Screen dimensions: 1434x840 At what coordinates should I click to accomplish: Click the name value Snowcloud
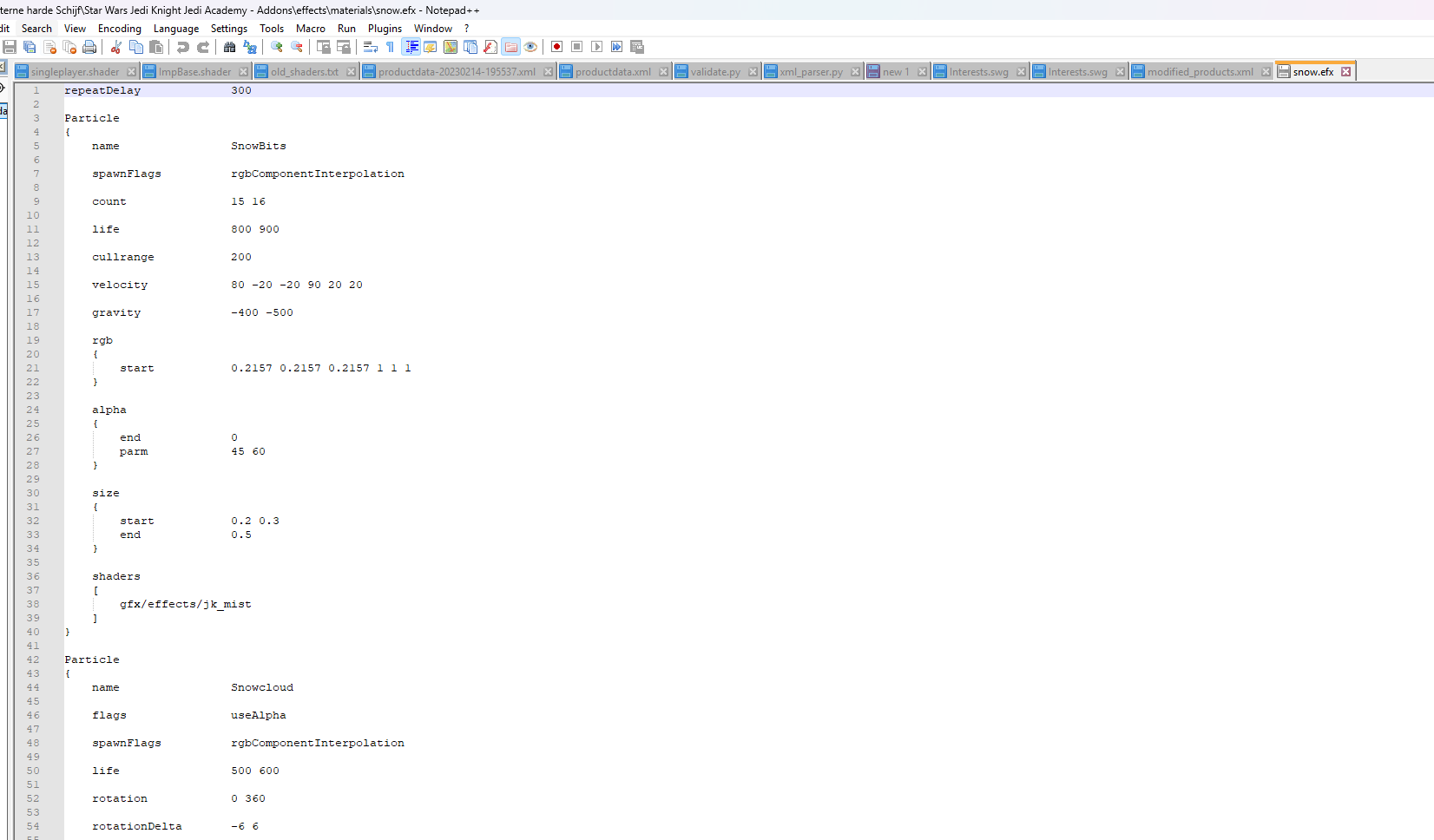pyautogui.click(x=262, y=687)
